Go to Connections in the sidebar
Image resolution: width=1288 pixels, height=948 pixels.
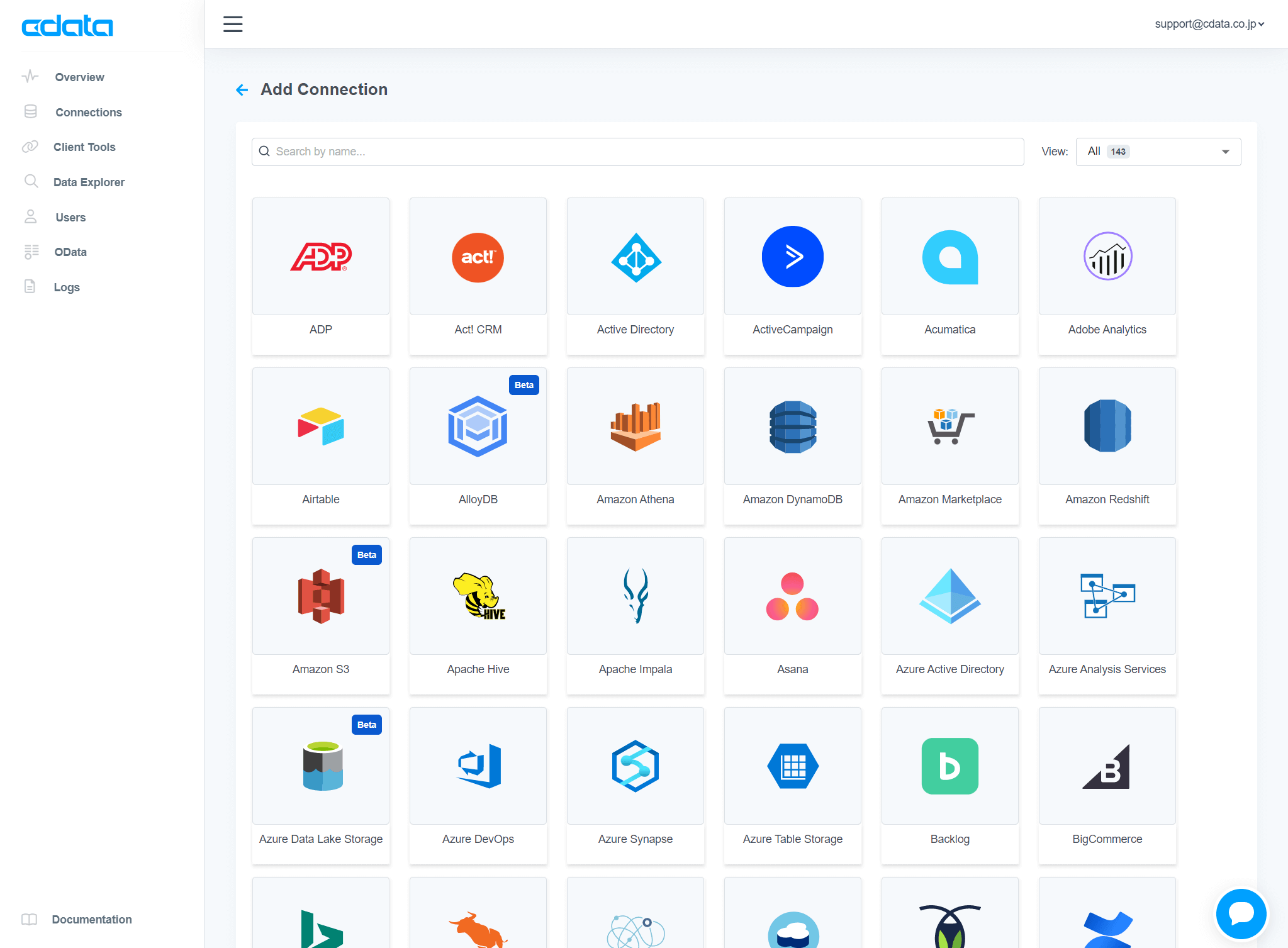[x=88, y=112]
